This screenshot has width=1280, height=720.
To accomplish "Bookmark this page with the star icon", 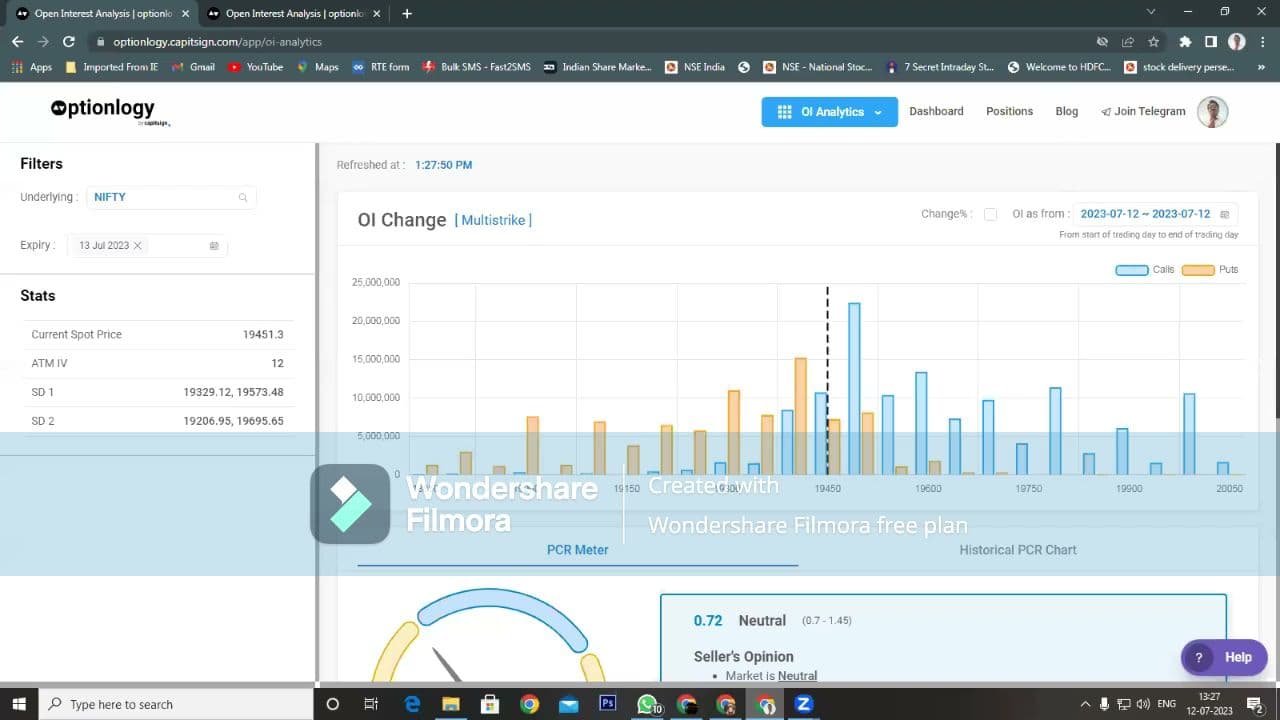I will click(x=1154, y=42).
